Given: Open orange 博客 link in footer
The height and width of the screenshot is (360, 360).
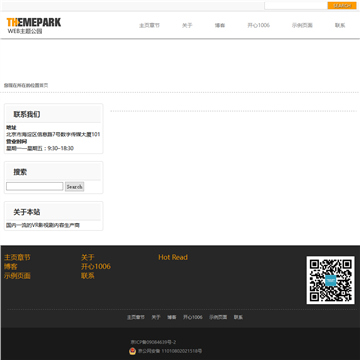Looking at the screenshot, I should coord(11,267).
